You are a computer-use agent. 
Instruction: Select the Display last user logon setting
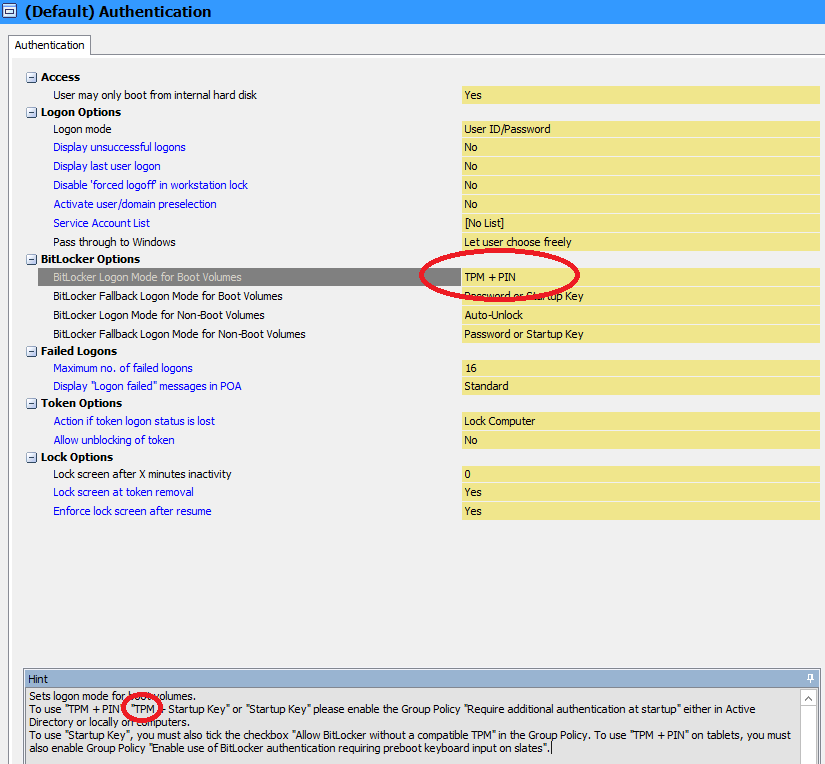tap(107, 166)
